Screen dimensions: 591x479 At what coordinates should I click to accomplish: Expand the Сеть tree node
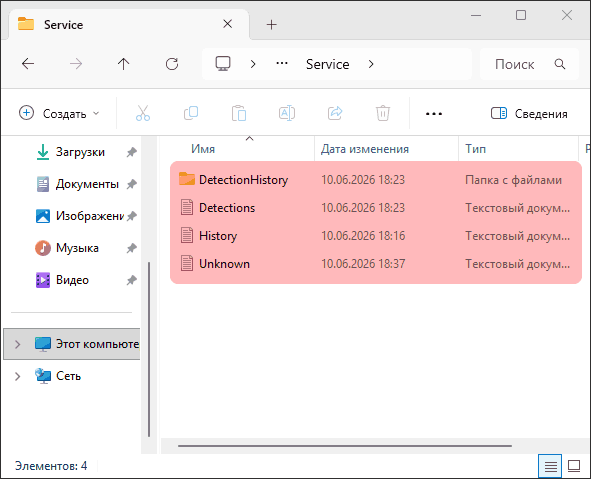[x=17, y=376]
